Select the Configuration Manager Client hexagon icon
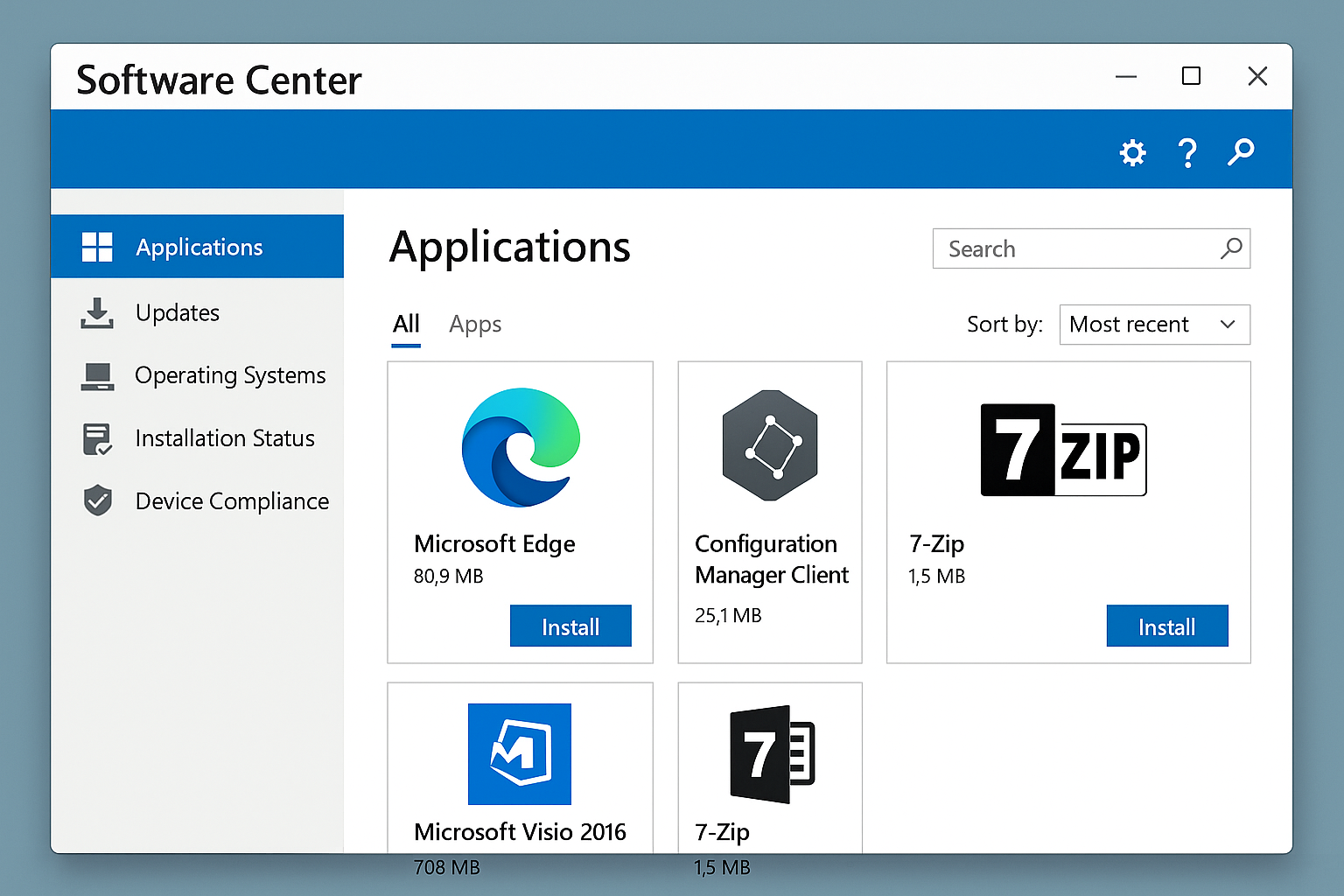 click(770, 445)
